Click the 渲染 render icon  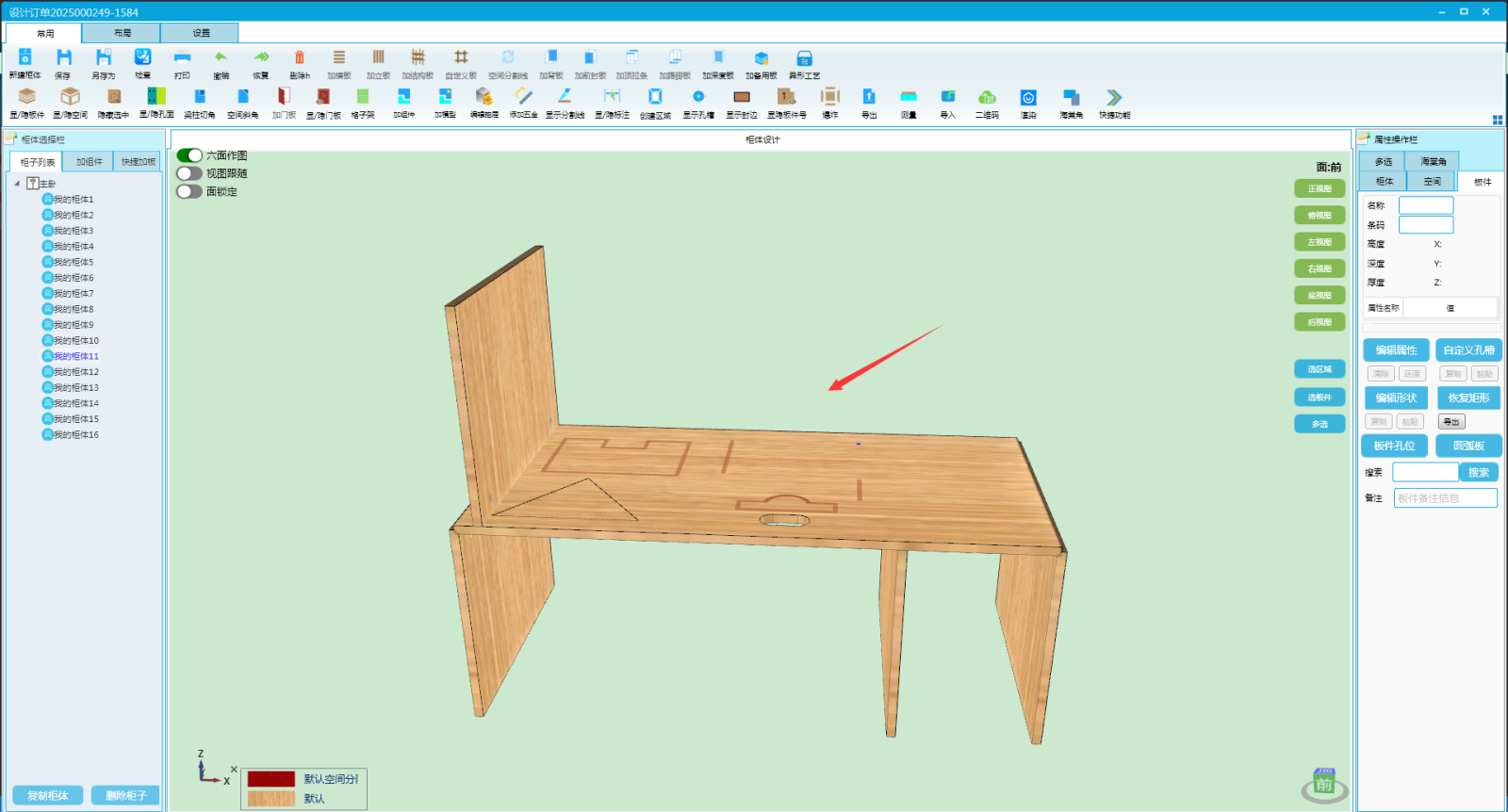coord(1028,97)
